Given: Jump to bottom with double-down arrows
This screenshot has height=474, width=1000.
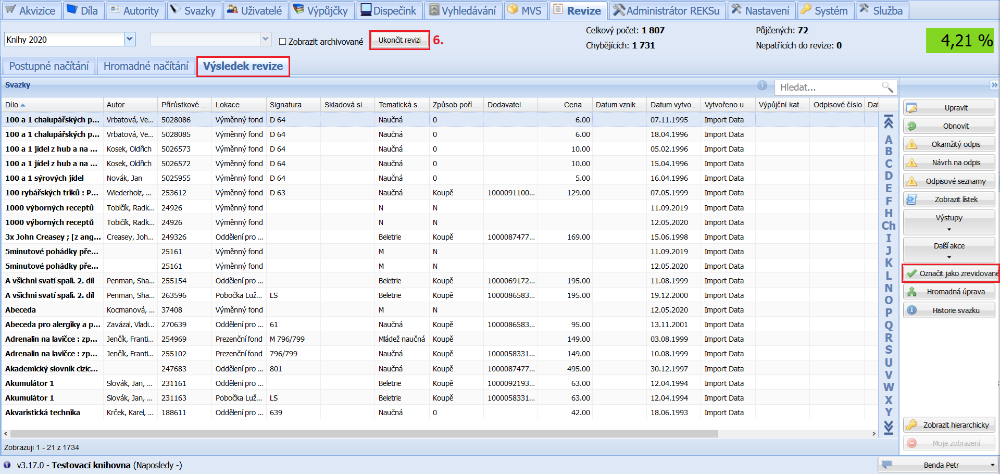Looking at the screenshot, I should coord(887,427).
